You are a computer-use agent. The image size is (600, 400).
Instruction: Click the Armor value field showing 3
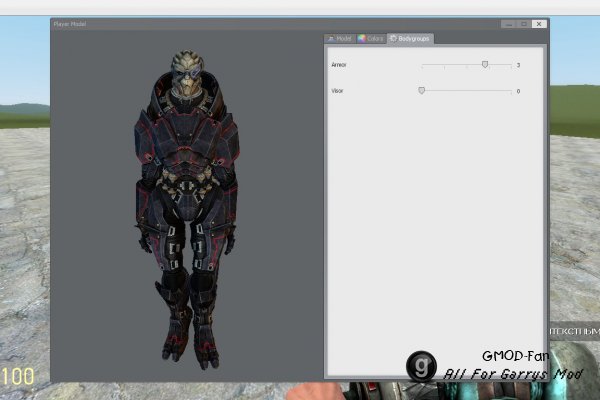518,65
